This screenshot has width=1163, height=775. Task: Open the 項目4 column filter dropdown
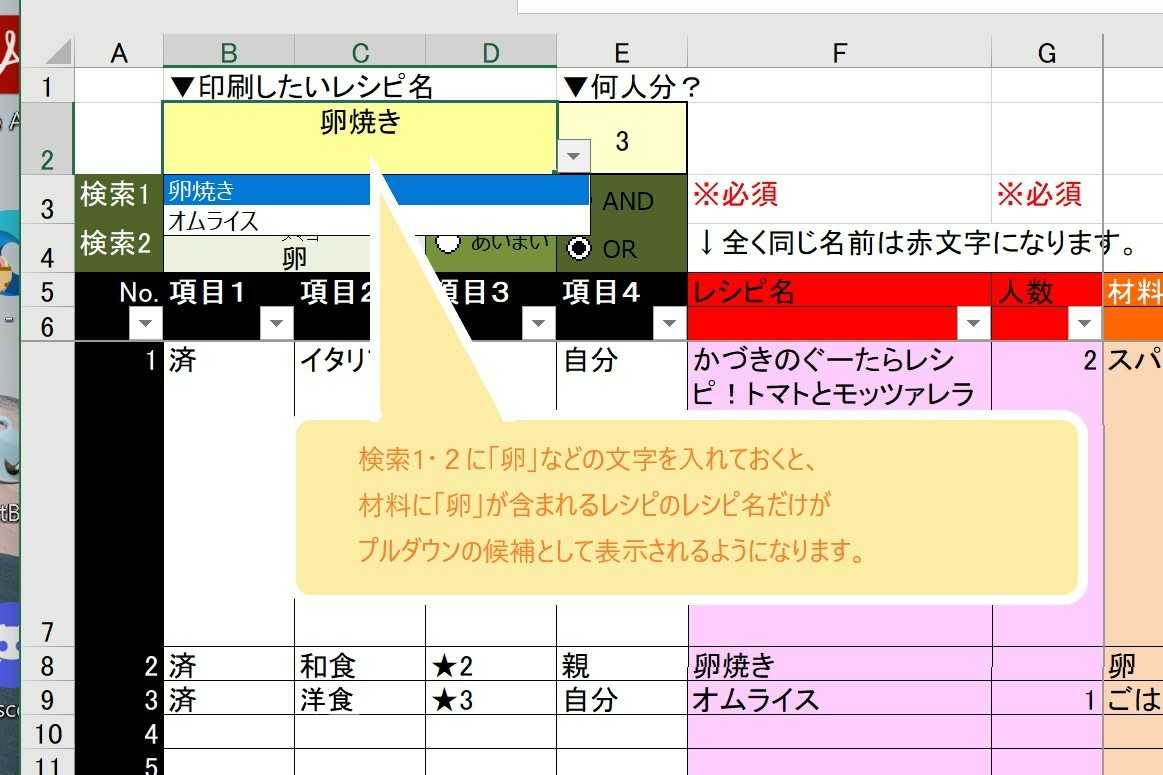(x=670, y=323)
